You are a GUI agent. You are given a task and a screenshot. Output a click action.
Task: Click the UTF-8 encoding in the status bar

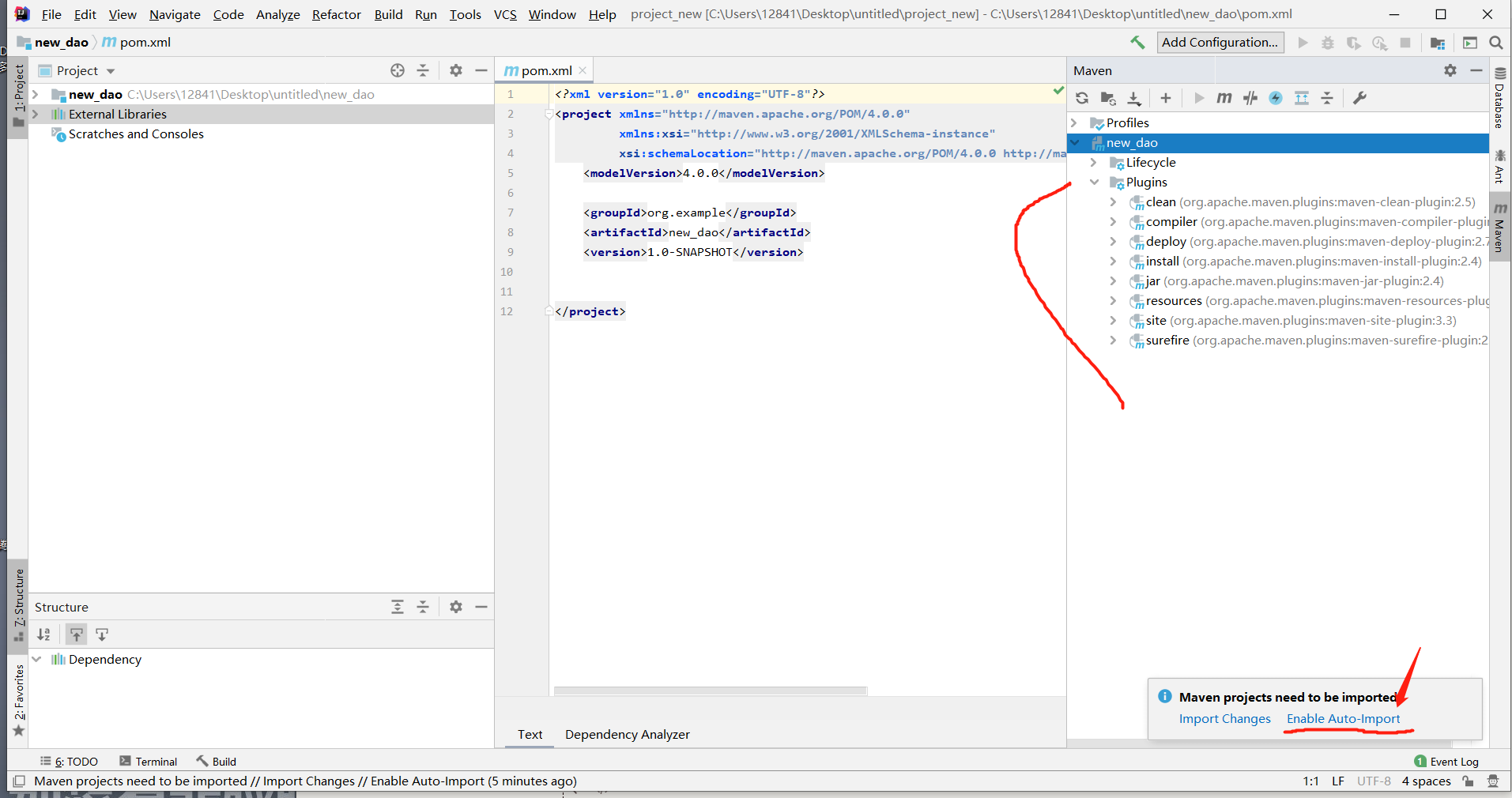coord(1374,781)
